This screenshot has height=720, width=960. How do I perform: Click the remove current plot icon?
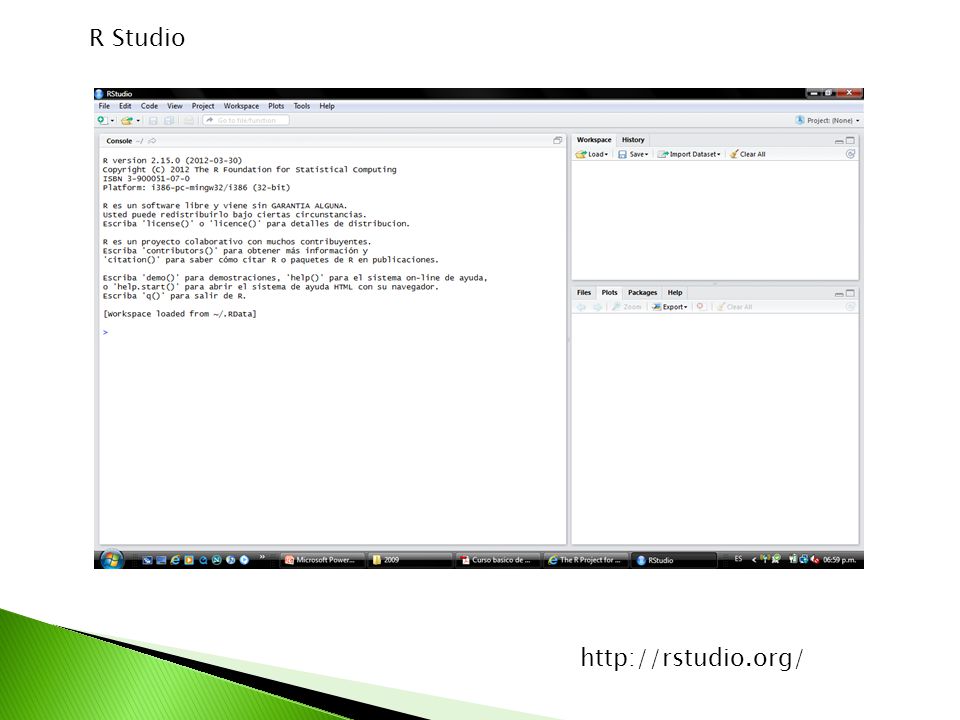point(700,306)
